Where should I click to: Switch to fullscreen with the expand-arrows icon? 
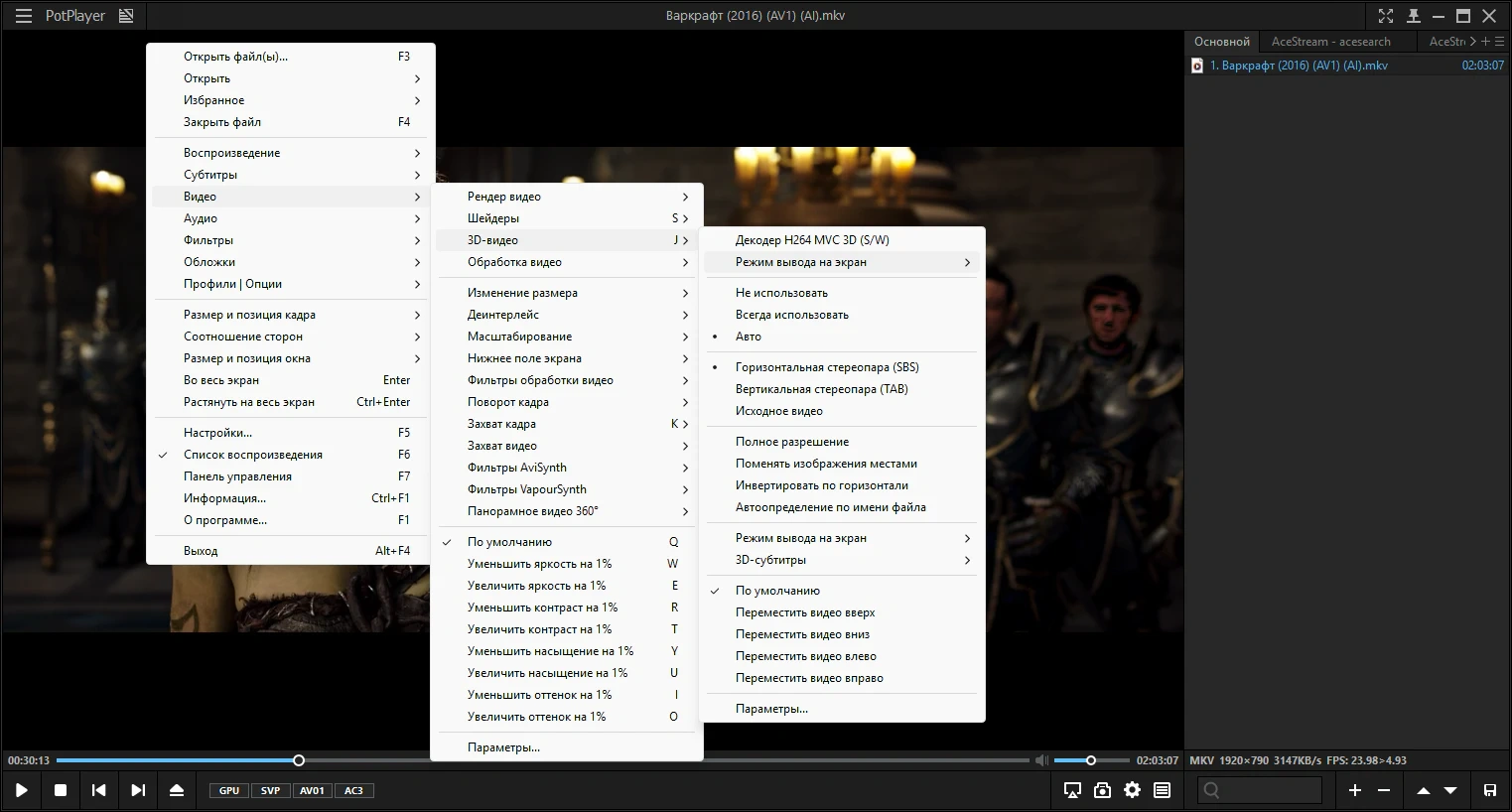pos(1386,16)
